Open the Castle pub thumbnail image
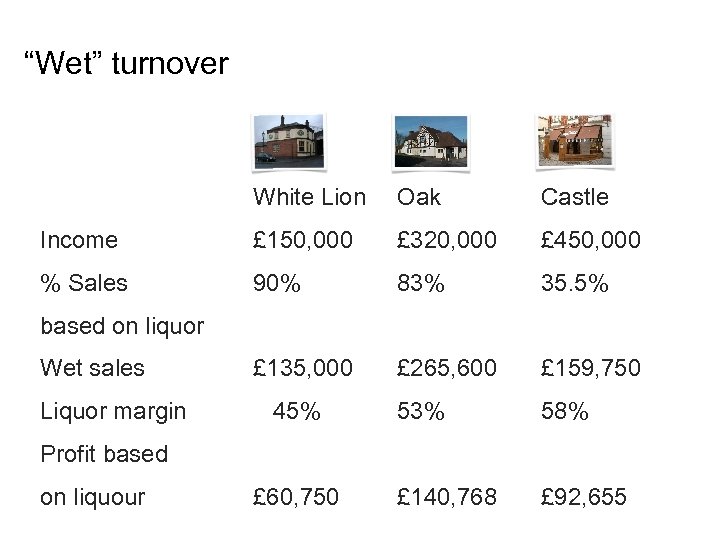This screenshot has width=720, height=540. point(574,140)
